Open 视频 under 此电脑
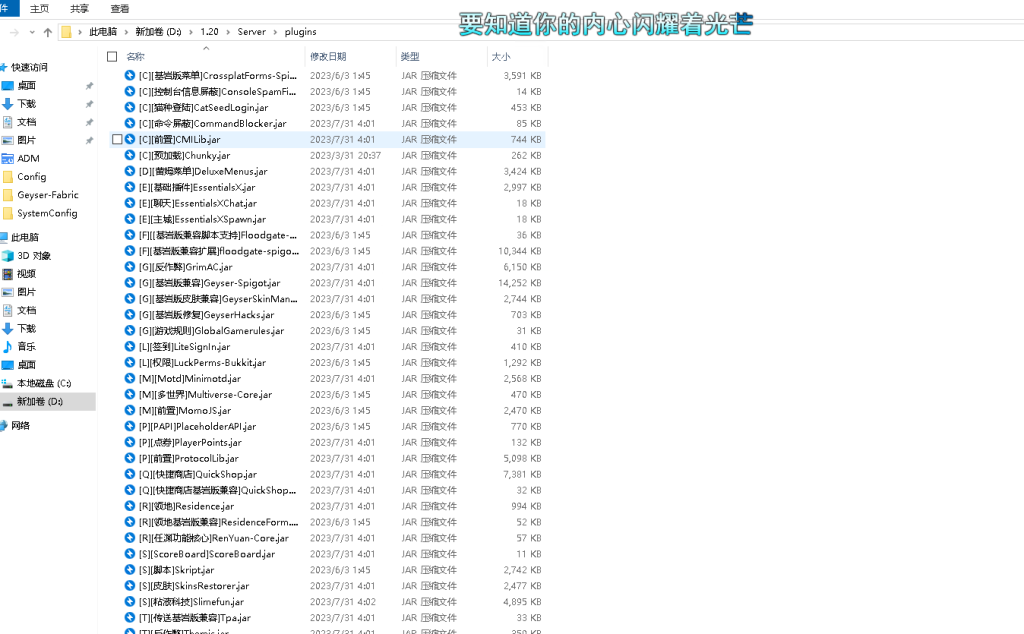 (26, 274)
